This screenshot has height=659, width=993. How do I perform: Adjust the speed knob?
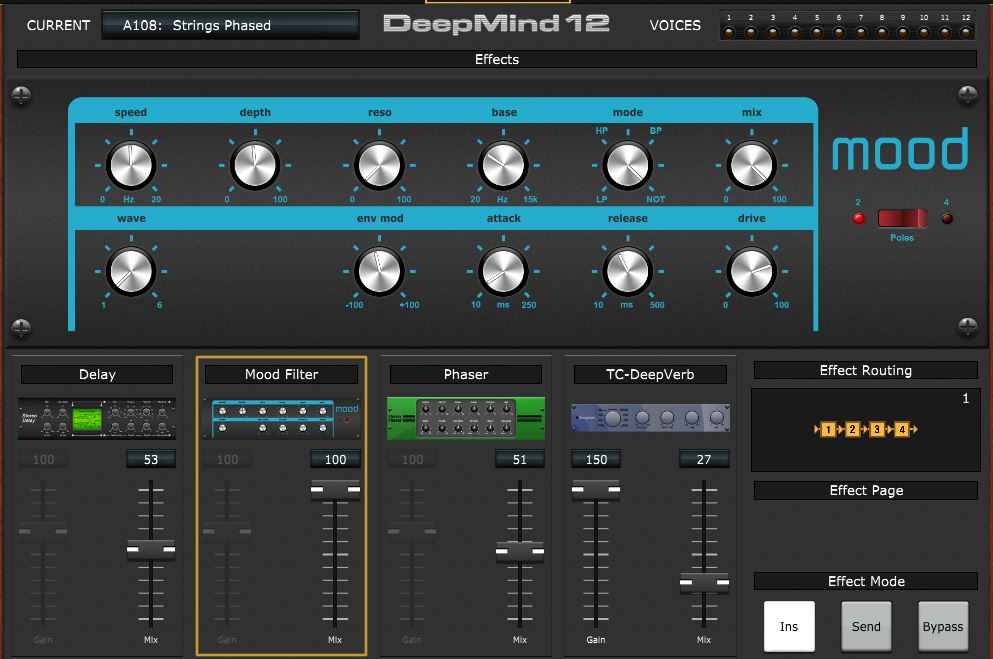[131, 165]
